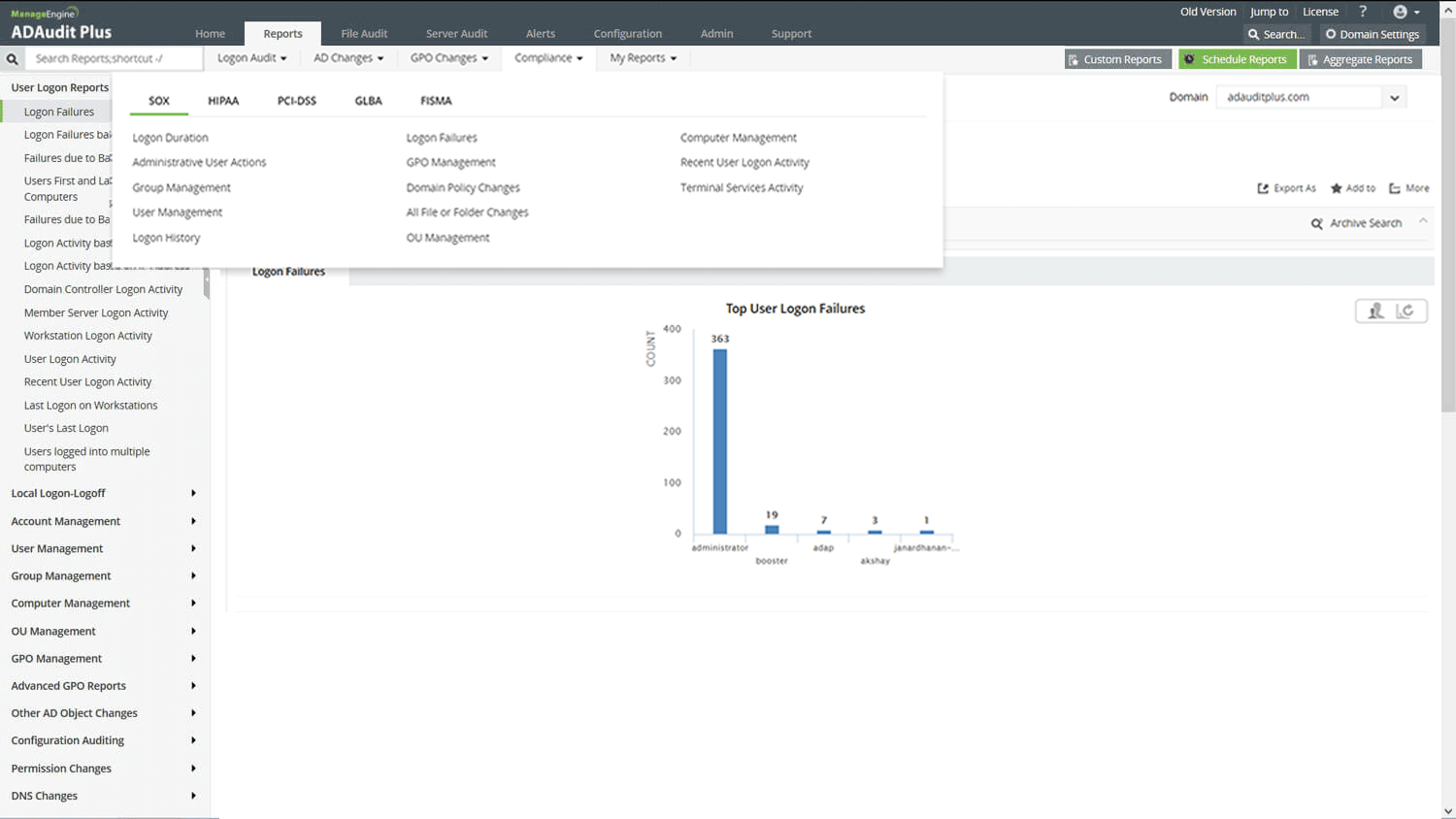Switch to Old Version link
This screenshot has width=1456, height=819.
[x=1208, y=12]
